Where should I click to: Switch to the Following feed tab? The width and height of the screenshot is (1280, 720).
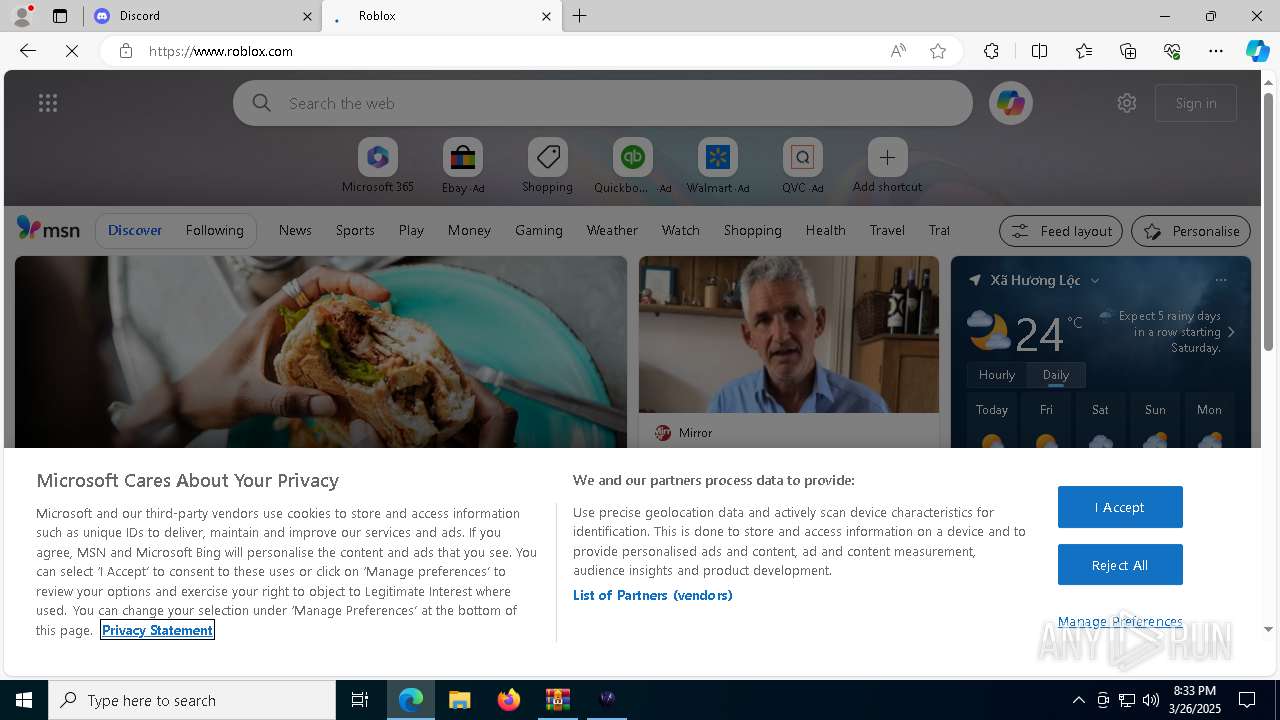coord(214,230)
